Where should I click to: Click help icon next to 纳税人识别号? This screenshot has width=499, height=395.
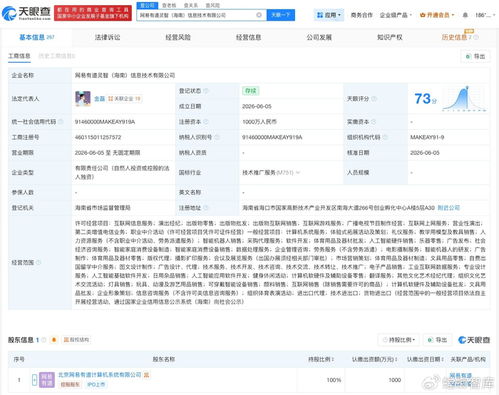217,137
